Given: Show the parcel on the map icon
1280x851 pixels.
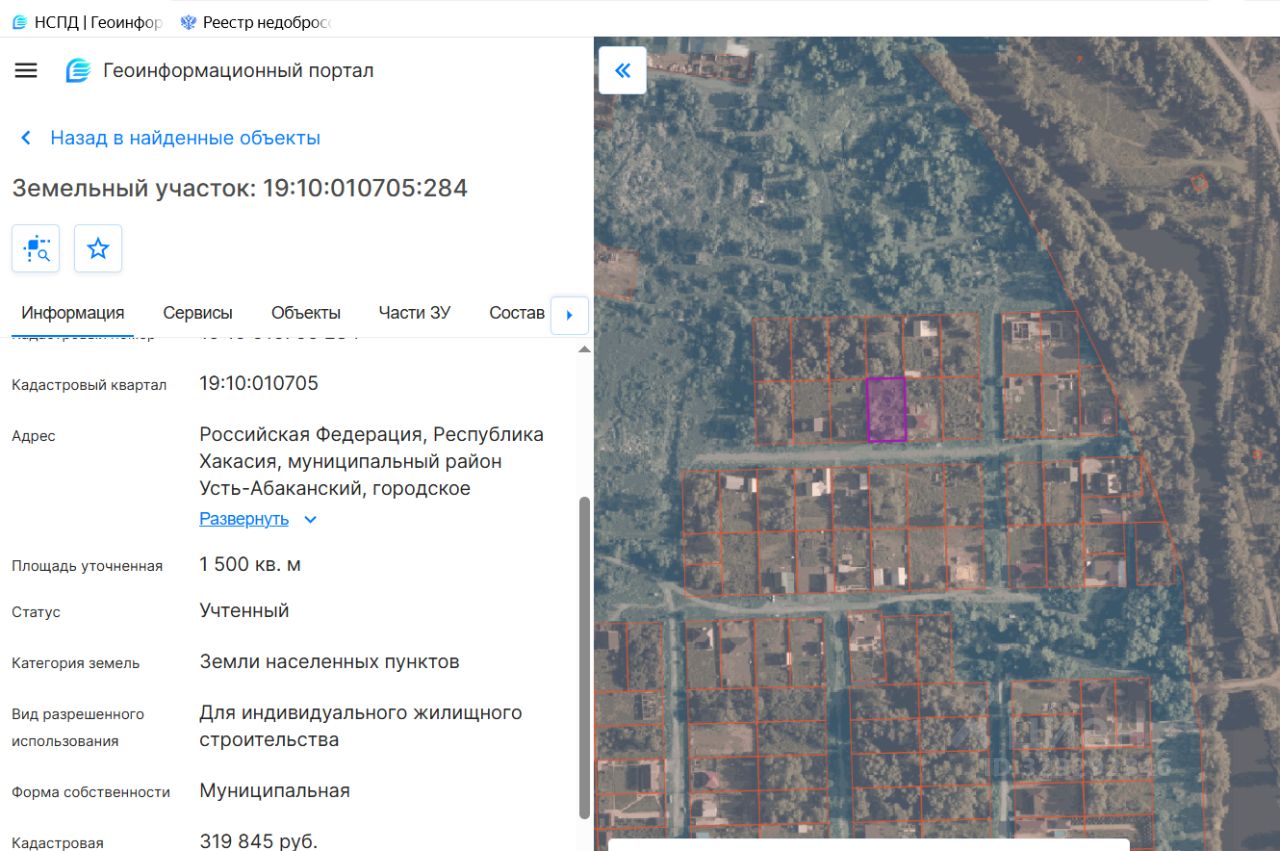Looking at the screenshot, I should (36, 248).
